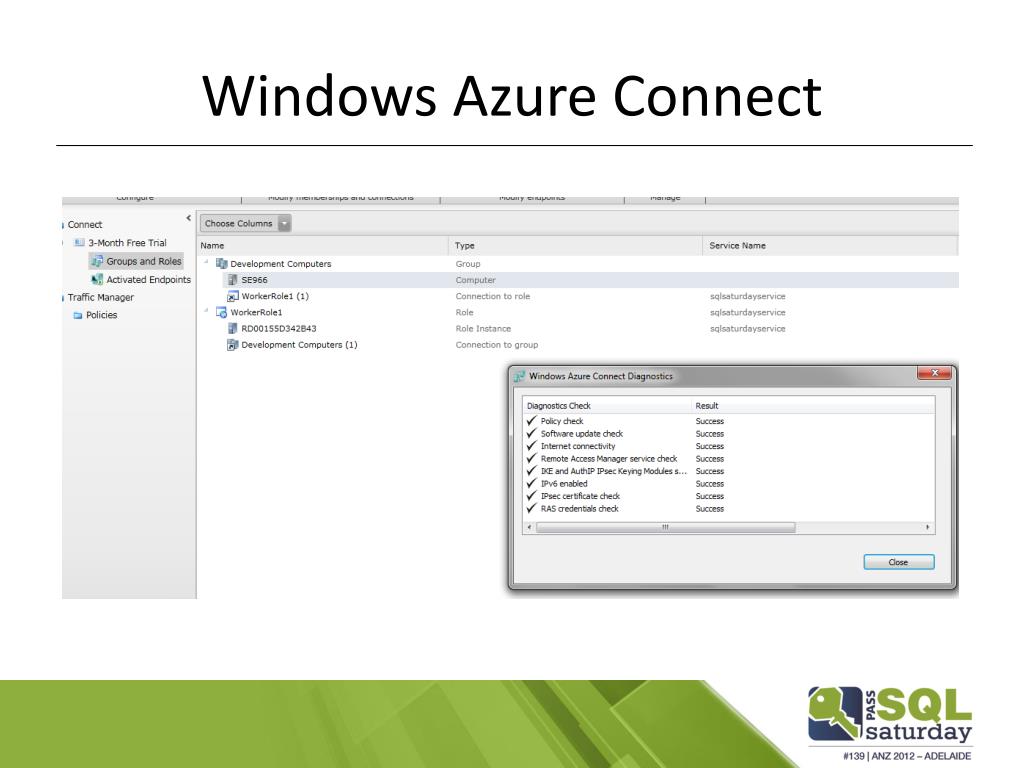Click the Development Computers group icon
This screenshot has width=1024, height=768.
221,264
